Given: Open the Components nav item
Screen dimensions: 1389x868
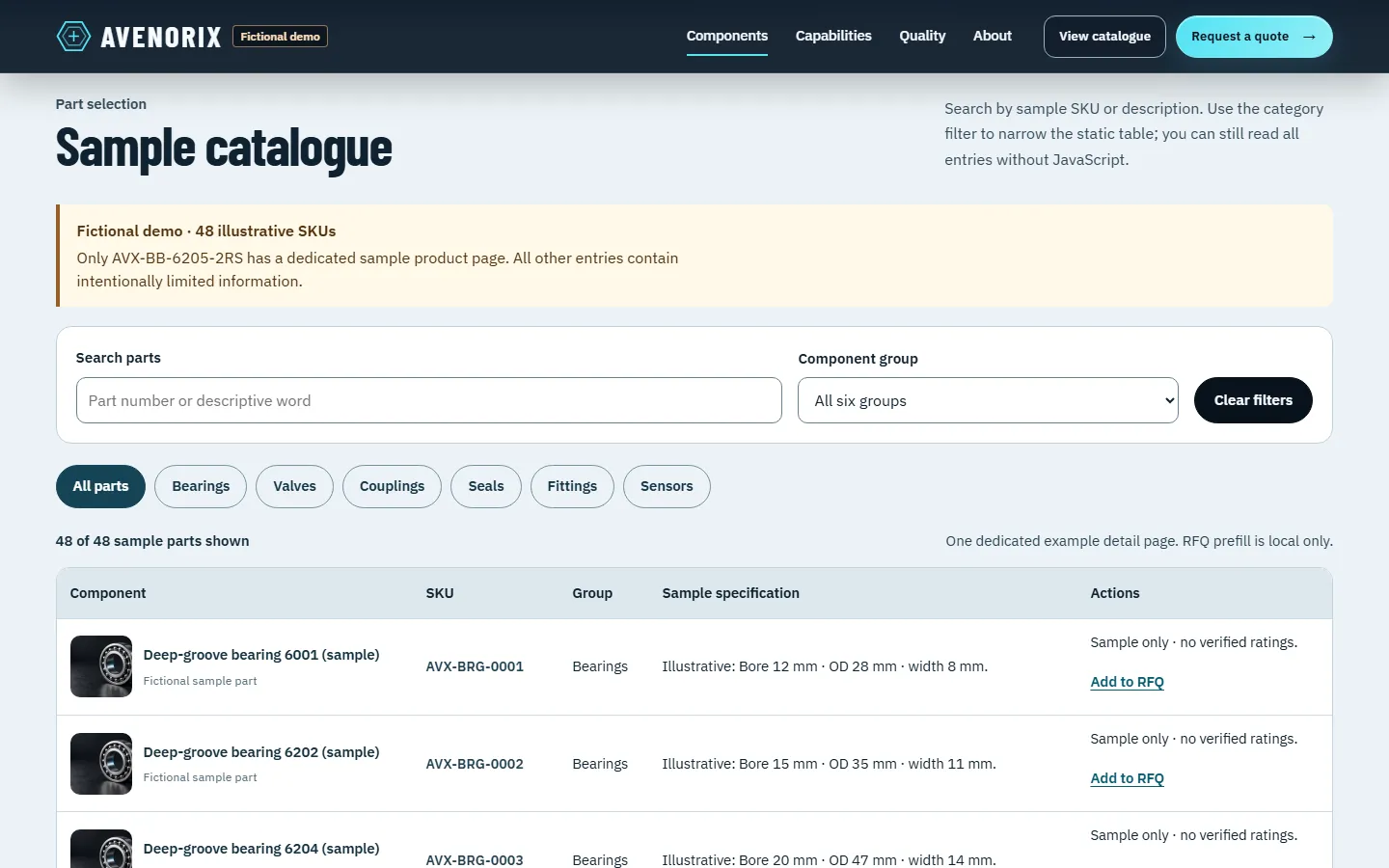Looking at the screenshot, I should coord(727,36).
